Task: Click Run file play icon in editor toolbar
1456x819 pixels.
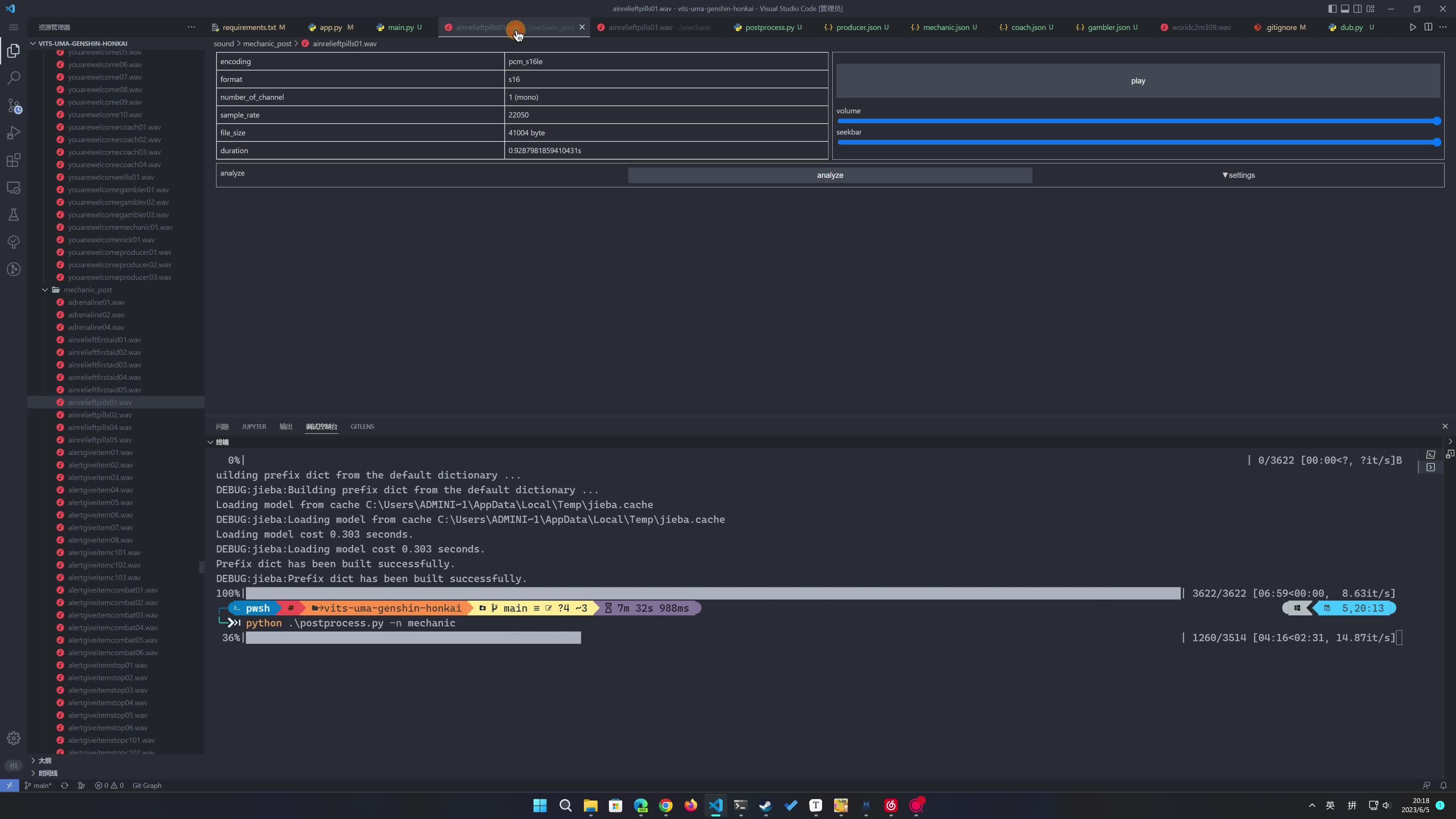Action: 1412,27
